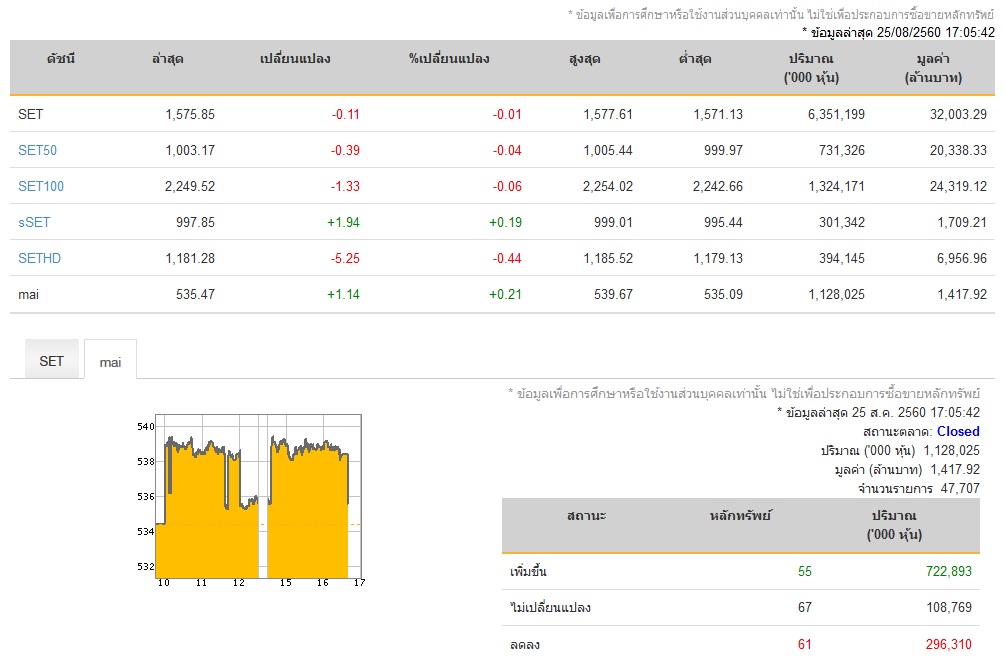Click sSET last value 997.85
This screenshot has height=658, width=1005.
tap(195, 222)
